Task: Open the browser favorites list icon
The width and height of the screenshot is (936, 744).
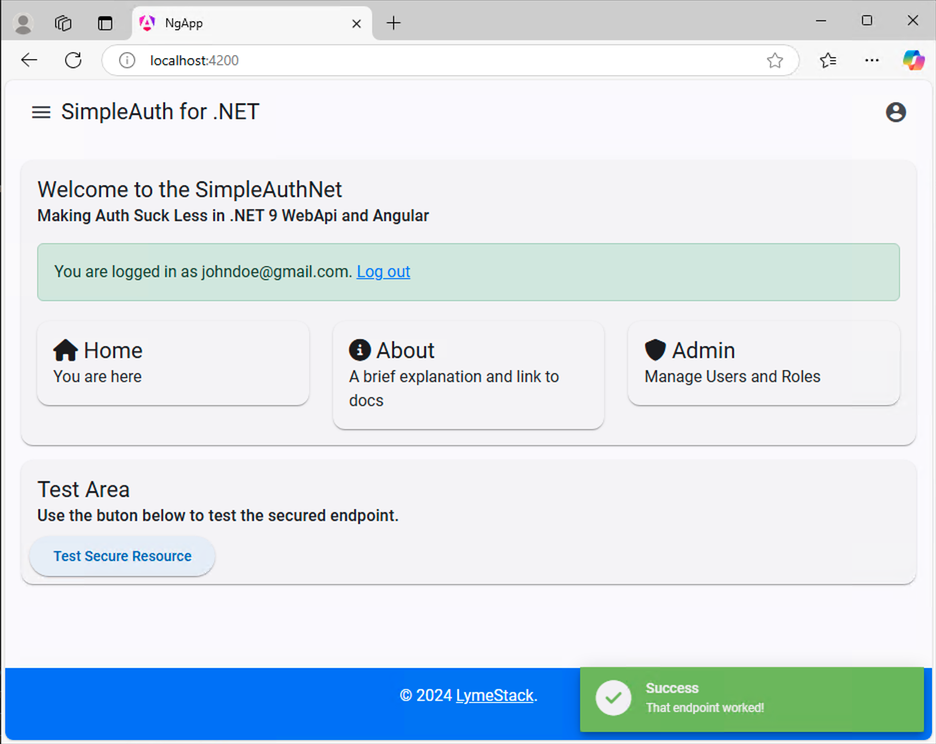Action: click(828, 60)
